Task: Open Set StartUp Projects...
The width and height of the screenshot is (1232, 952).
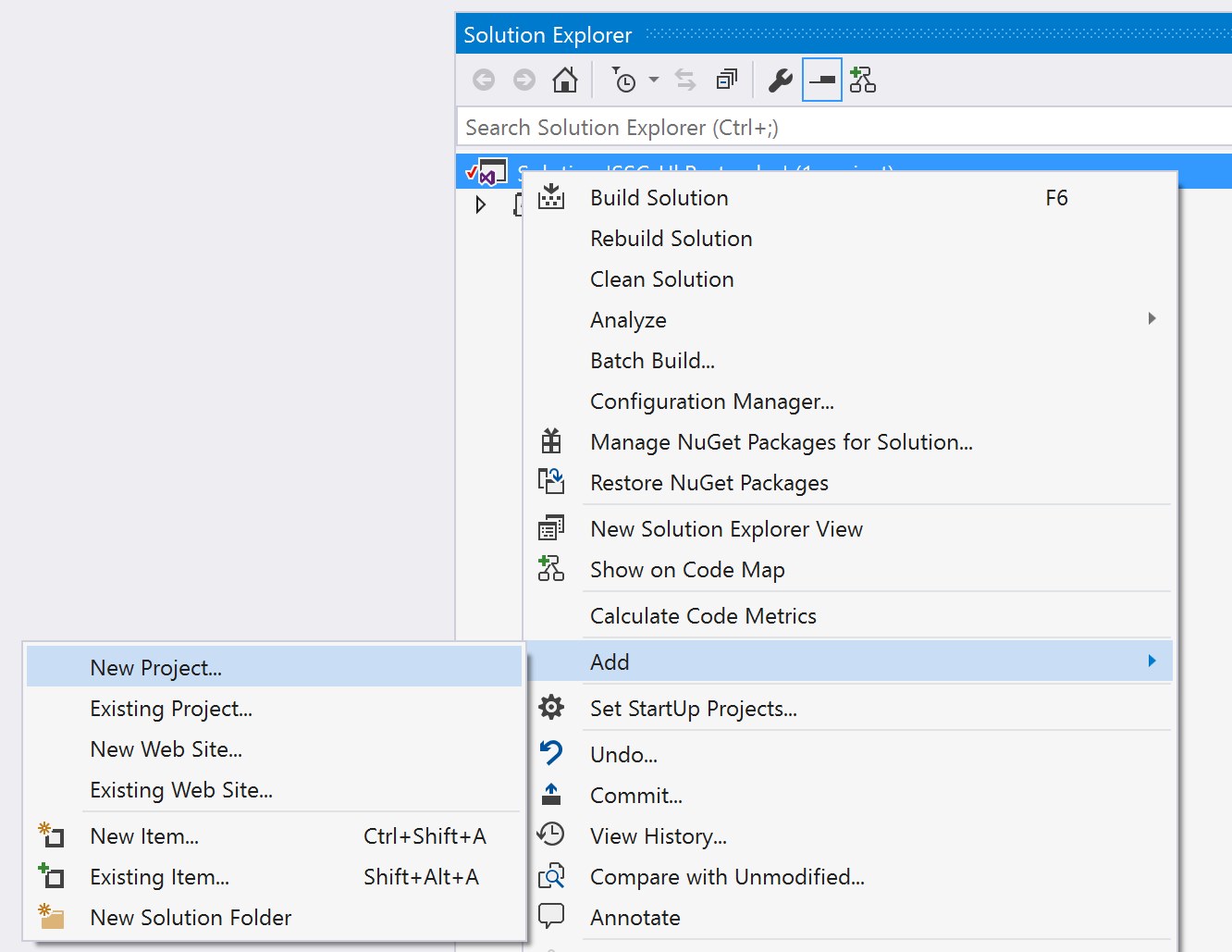Action: tap(693, 709)
